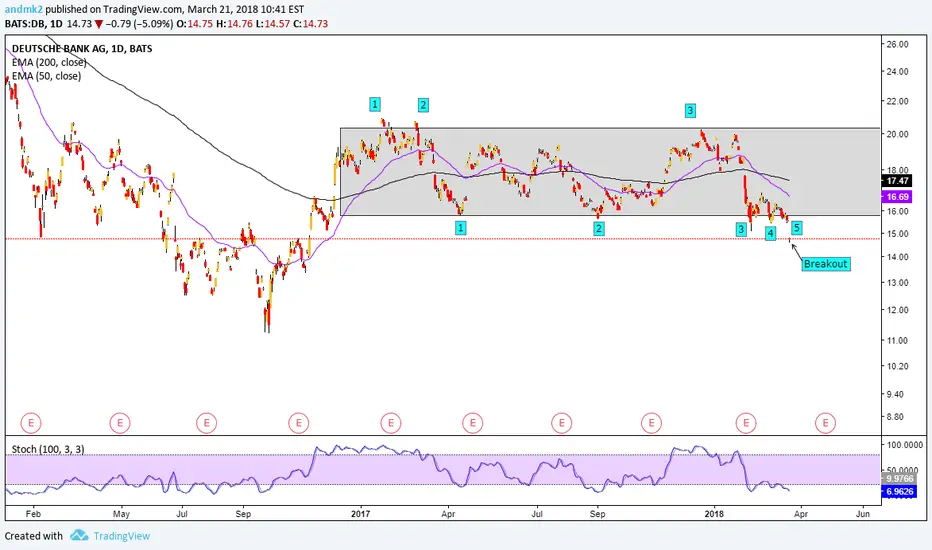Click the 2017 label on the time axis
The height and width of the screenshot is (550, 932).
(x=360, y=514)
